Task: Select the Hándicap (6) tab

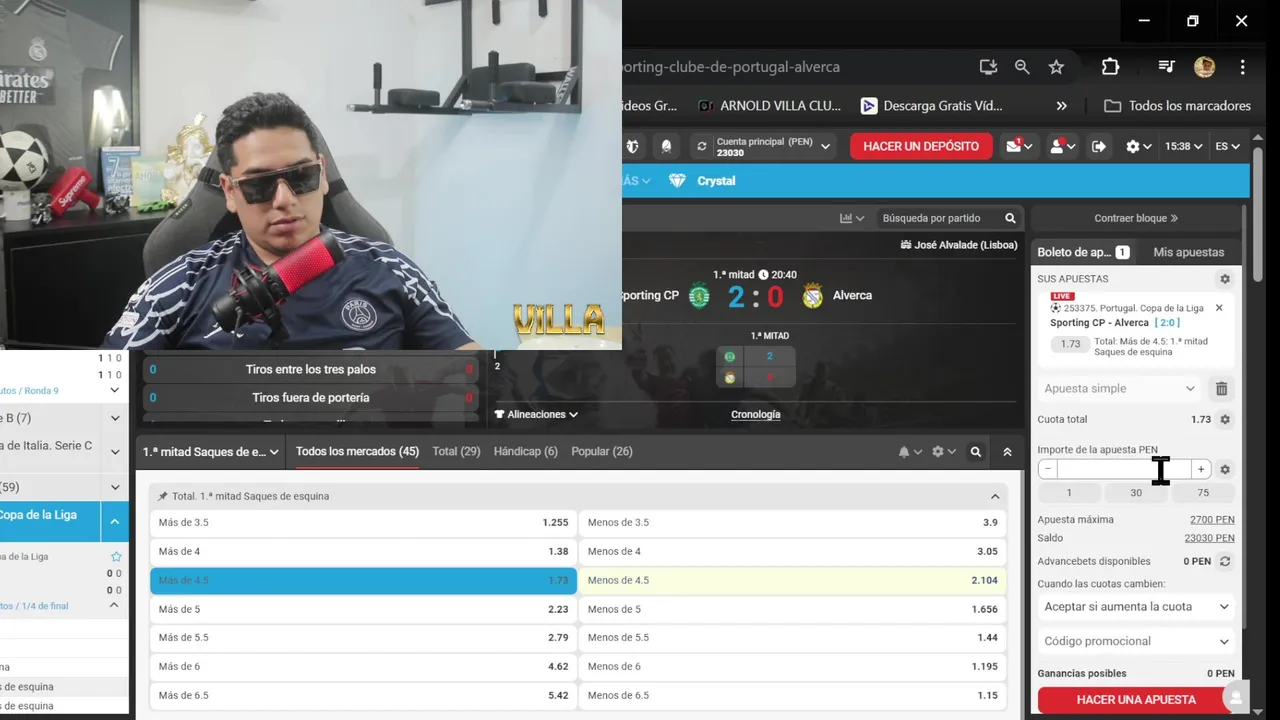Action: coord(525,452)
